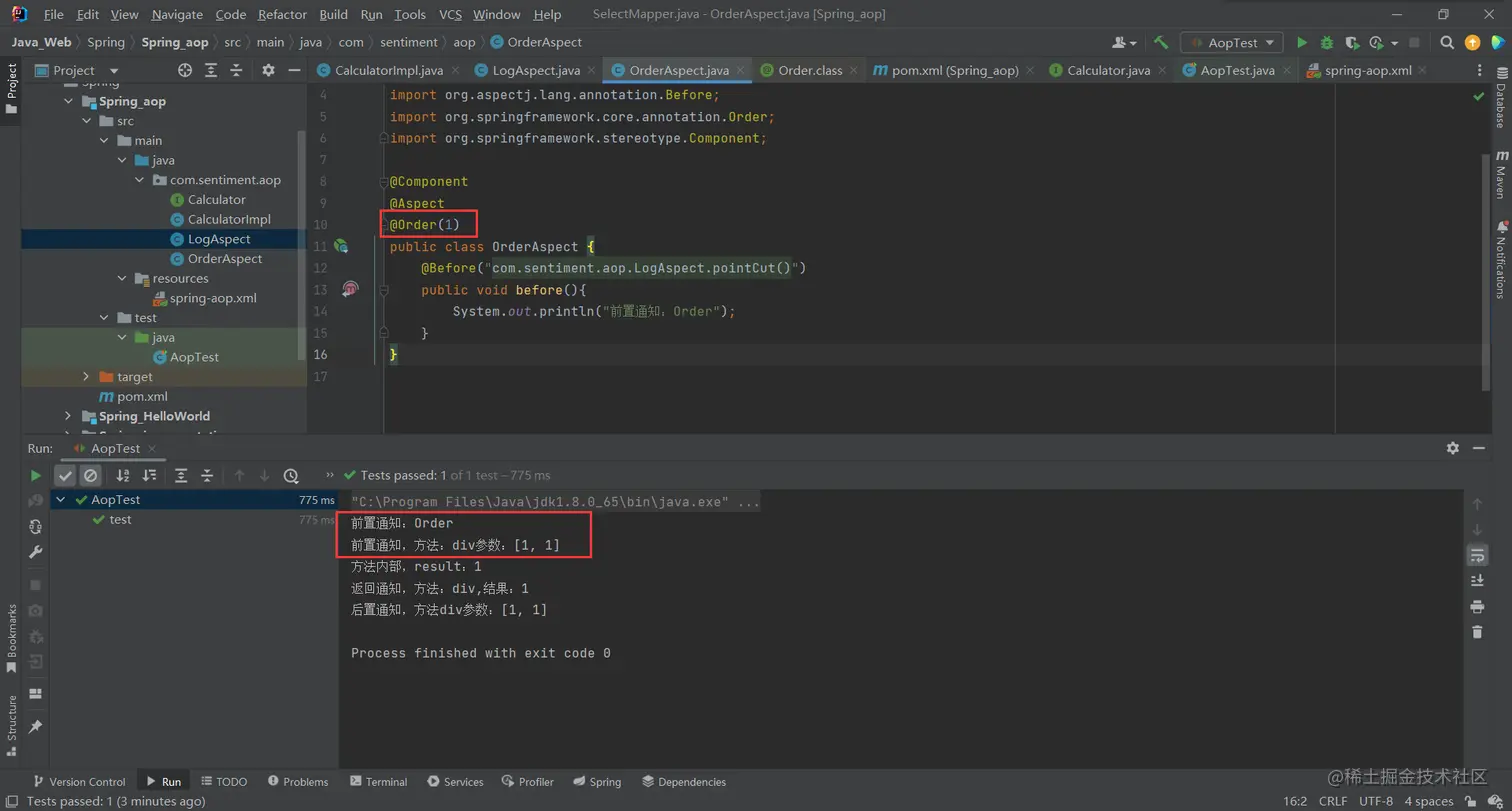This screenshot has height=811, width=1512.
Task: Open Search Everywhere magnifier icon
Action: tap(1446, 43)
